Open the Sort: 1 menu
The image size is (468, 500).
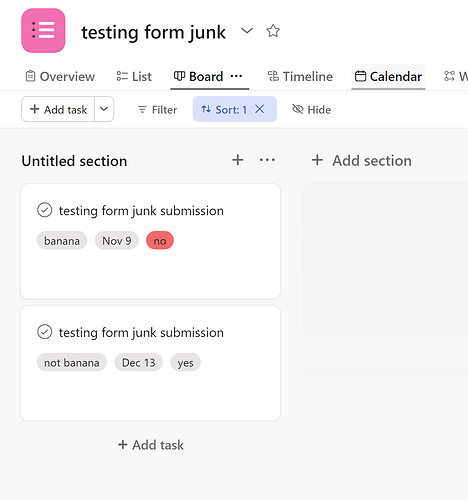[224, 109]
